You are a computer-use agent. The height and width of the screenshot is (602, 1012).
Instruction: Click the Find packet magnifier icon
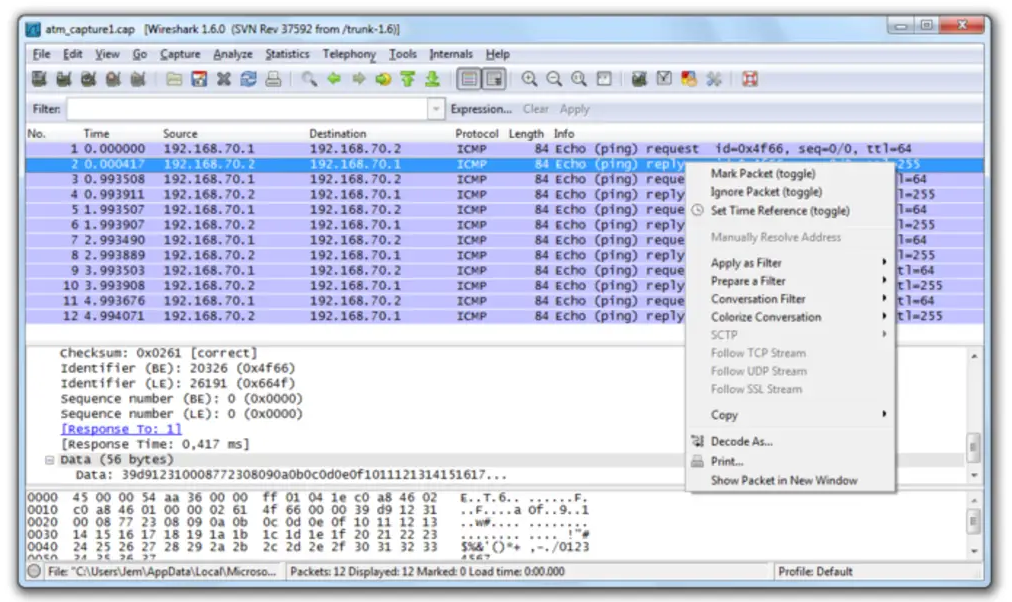click(309, 79)
